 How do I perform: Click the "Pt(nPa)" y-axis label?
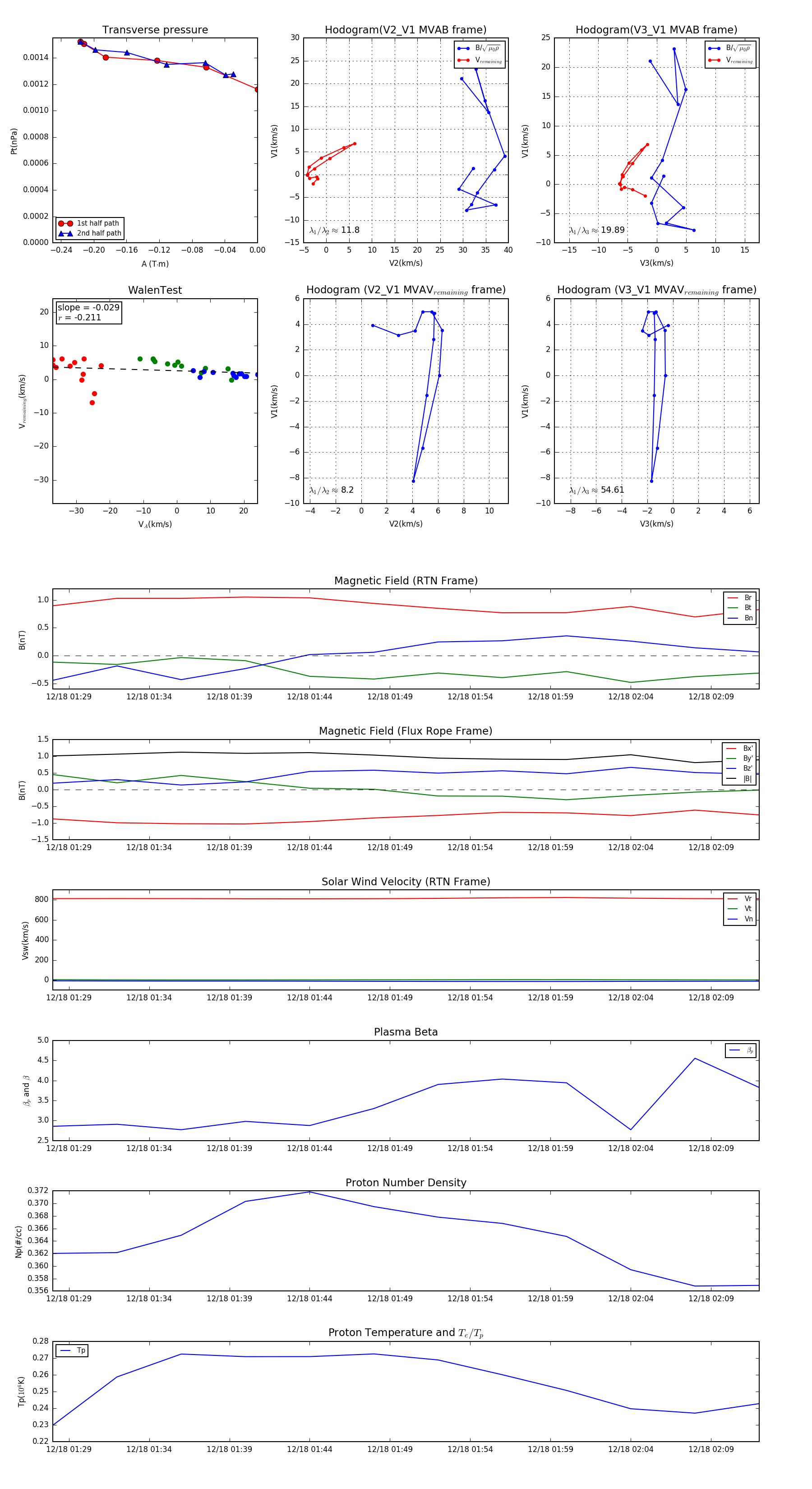click(14, 140)
